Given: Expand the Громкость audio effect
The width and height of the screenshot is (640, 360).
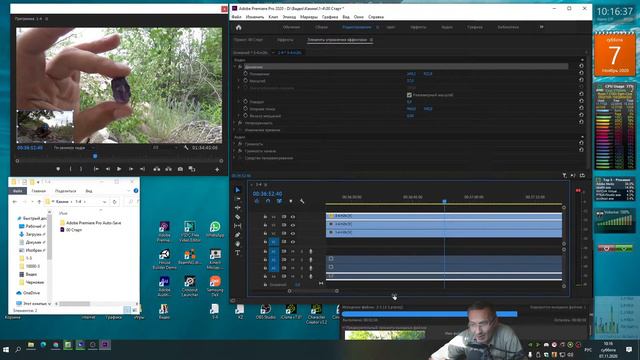Looking at the screenshot, I should point(235,144).
